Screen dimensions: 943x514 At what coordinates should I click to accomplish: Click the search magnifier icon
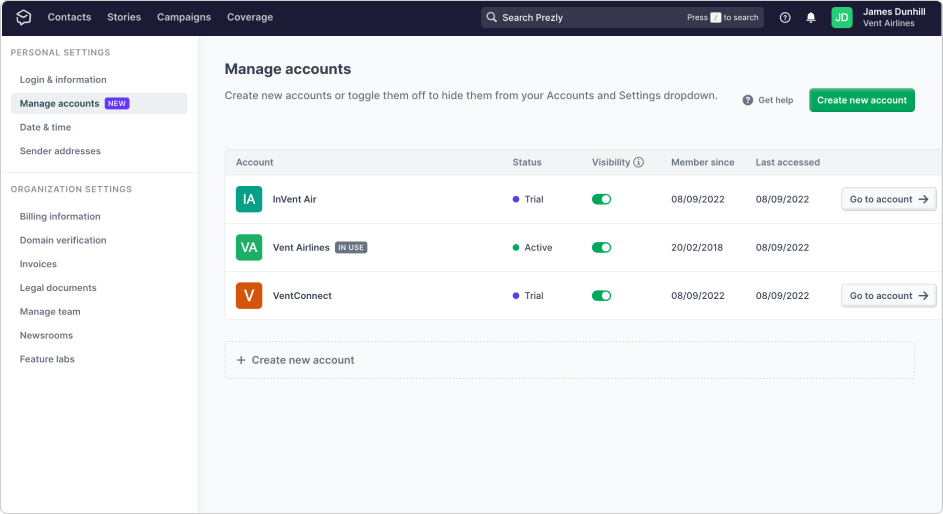click(491, 17)
